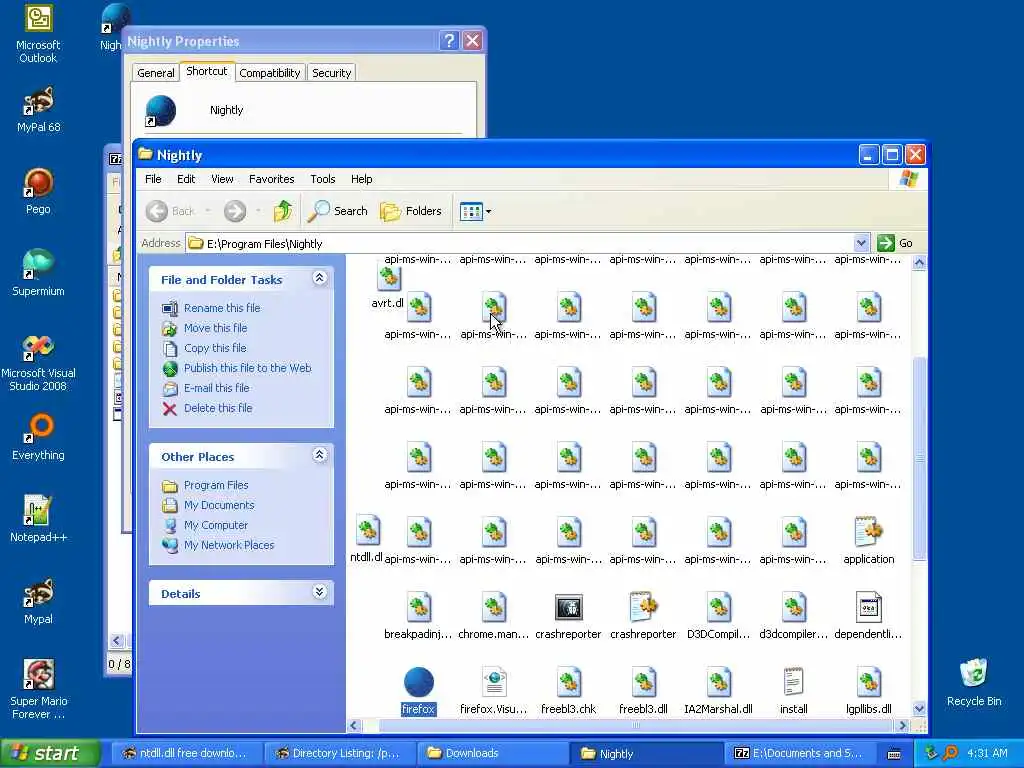
Task: Open the Edit menu
Action: pyautogui.click(x=186, y=179)
